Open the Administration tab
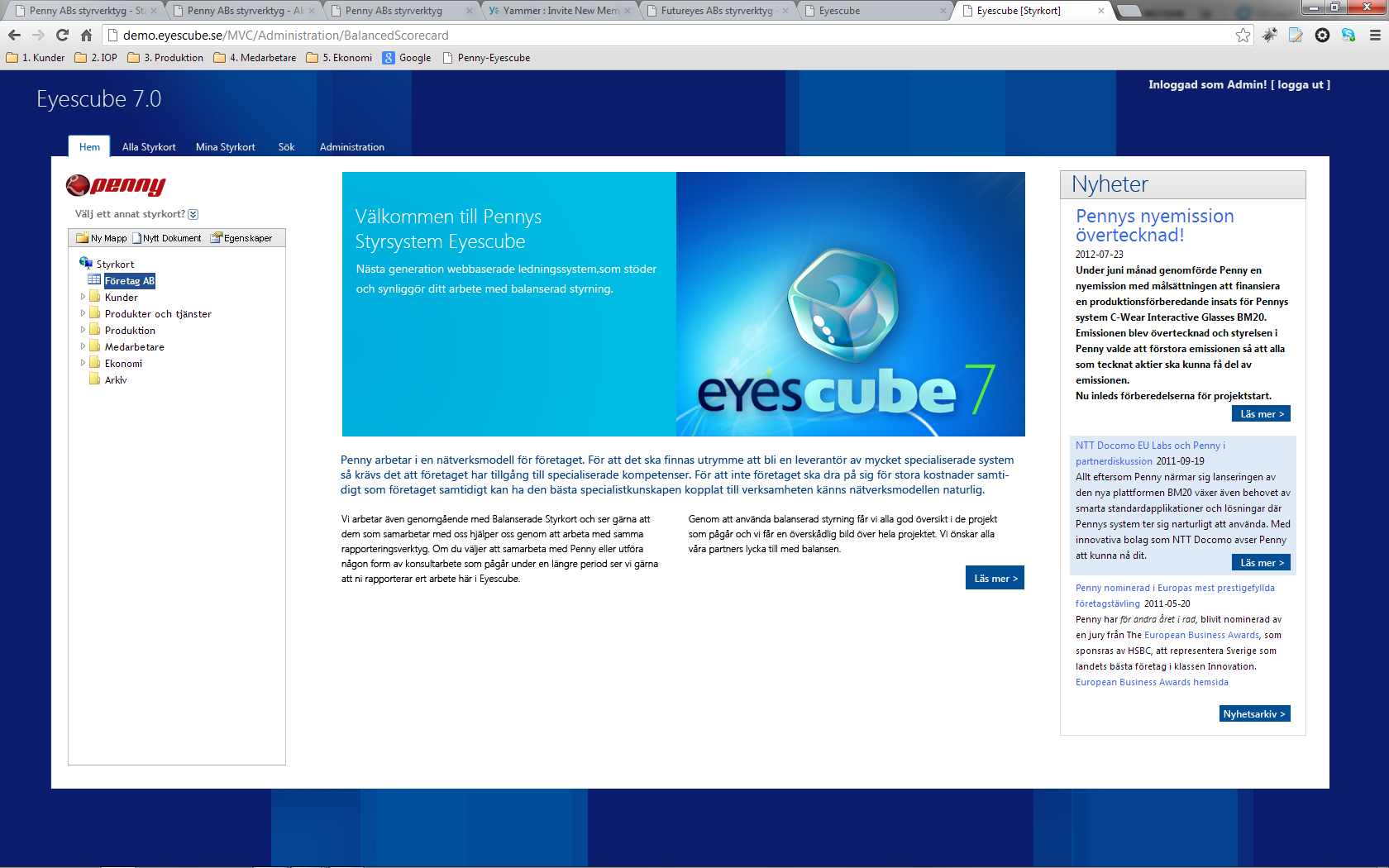The width and height of the screenshot is (1389, 868). point(351,146)
